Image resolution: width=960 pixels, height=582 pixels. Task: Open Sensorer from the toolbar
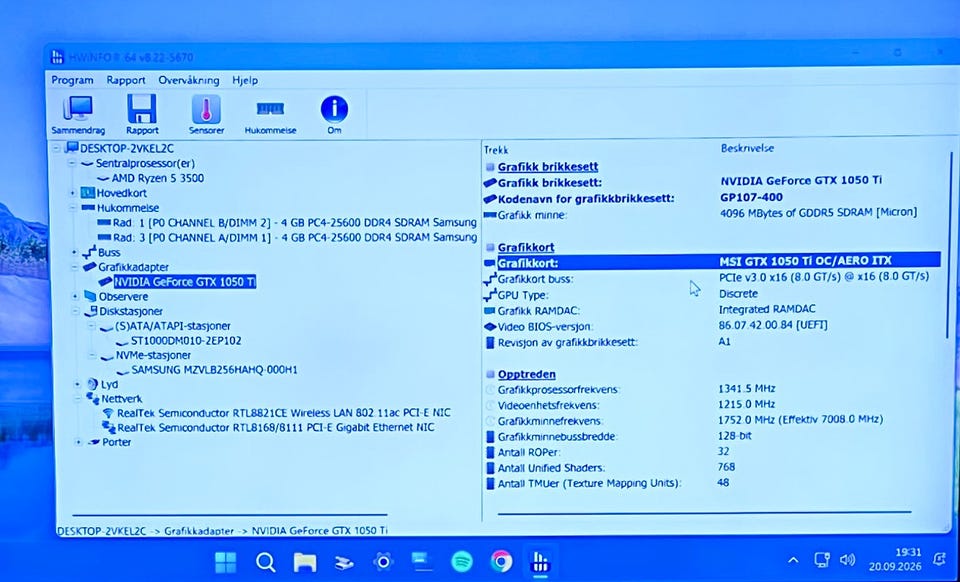click(x=206, y=115)
